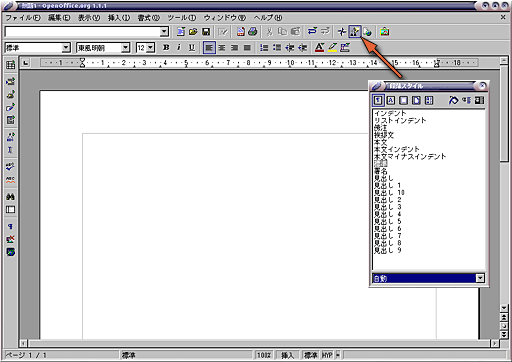Click the Redo arrow icon
Viewport: 512px width, 362px height.
click(x=325, y=32)
